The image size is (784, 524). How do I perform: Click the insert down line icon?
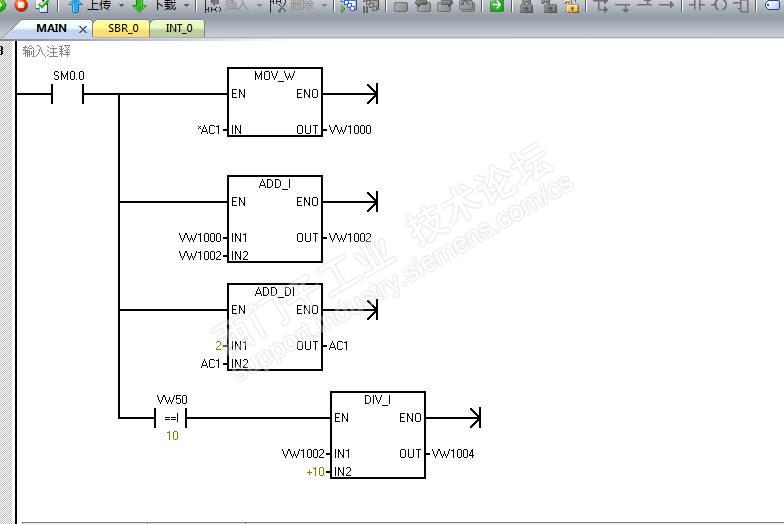pyautogui.click(x=624, y=6)
